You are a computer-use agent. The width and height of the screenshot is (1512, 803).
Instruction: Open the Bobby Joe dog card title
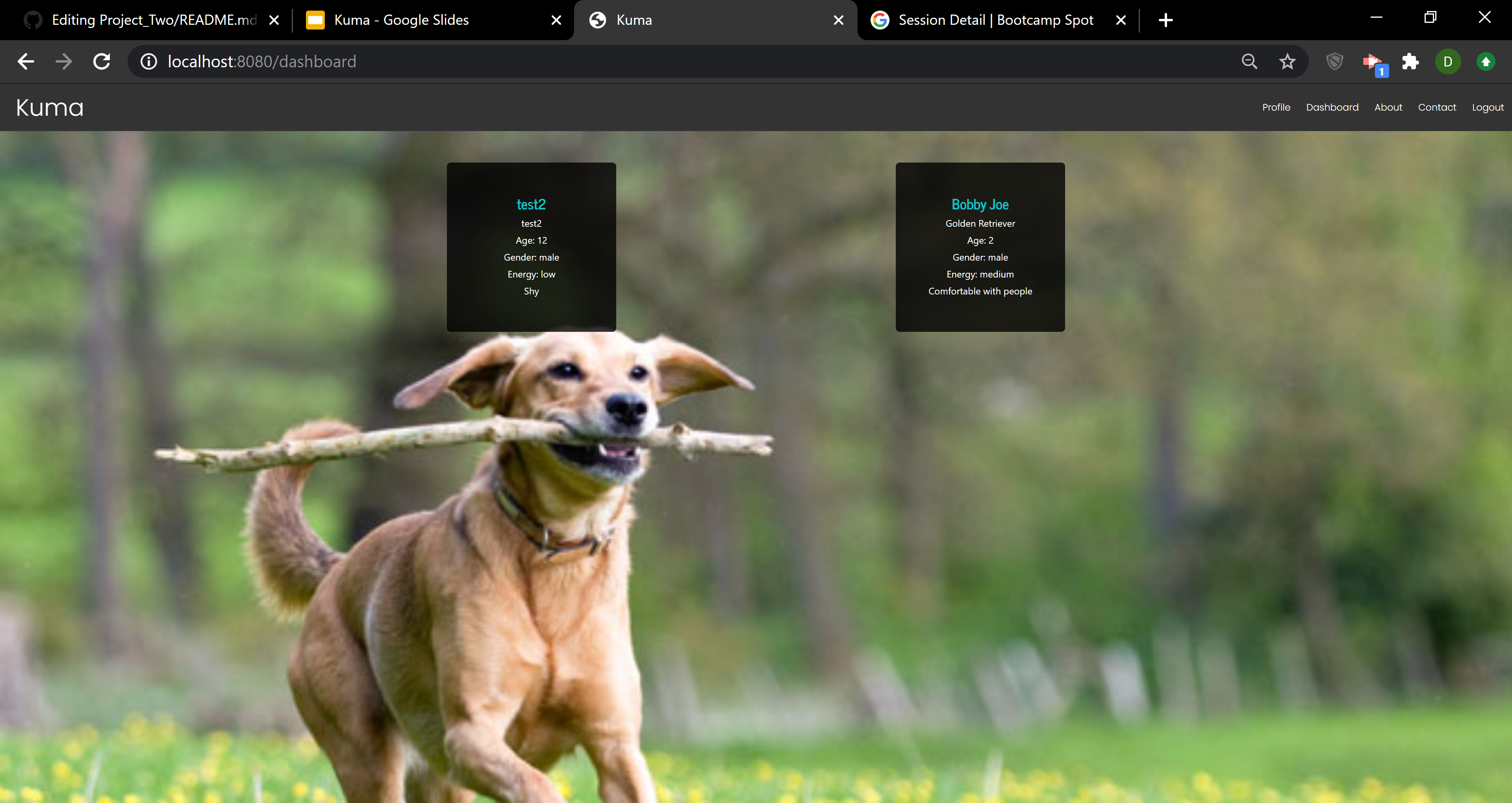point(980,204)
